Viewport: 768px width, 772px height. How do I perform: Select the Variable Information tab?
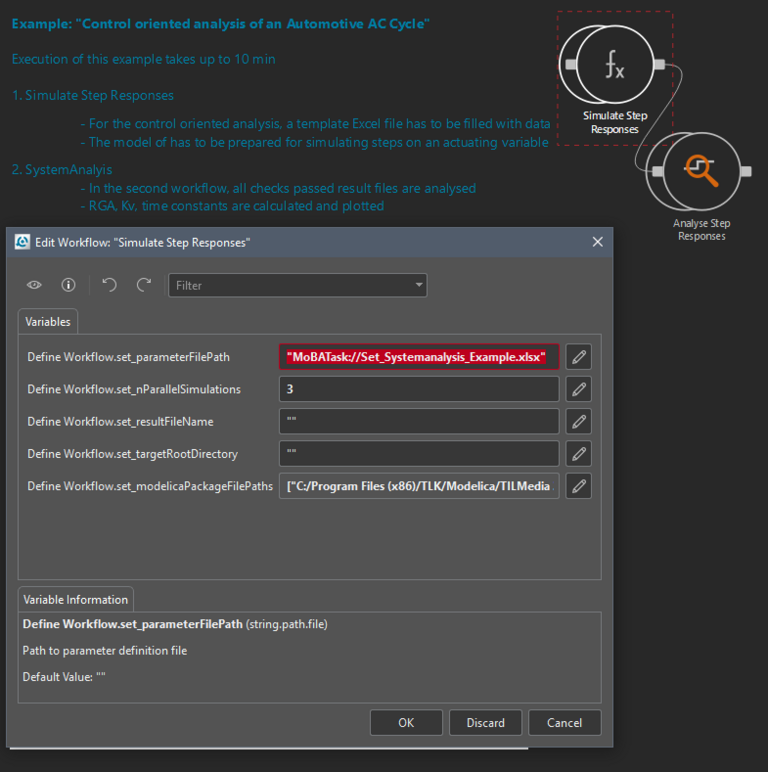[76, 600]
